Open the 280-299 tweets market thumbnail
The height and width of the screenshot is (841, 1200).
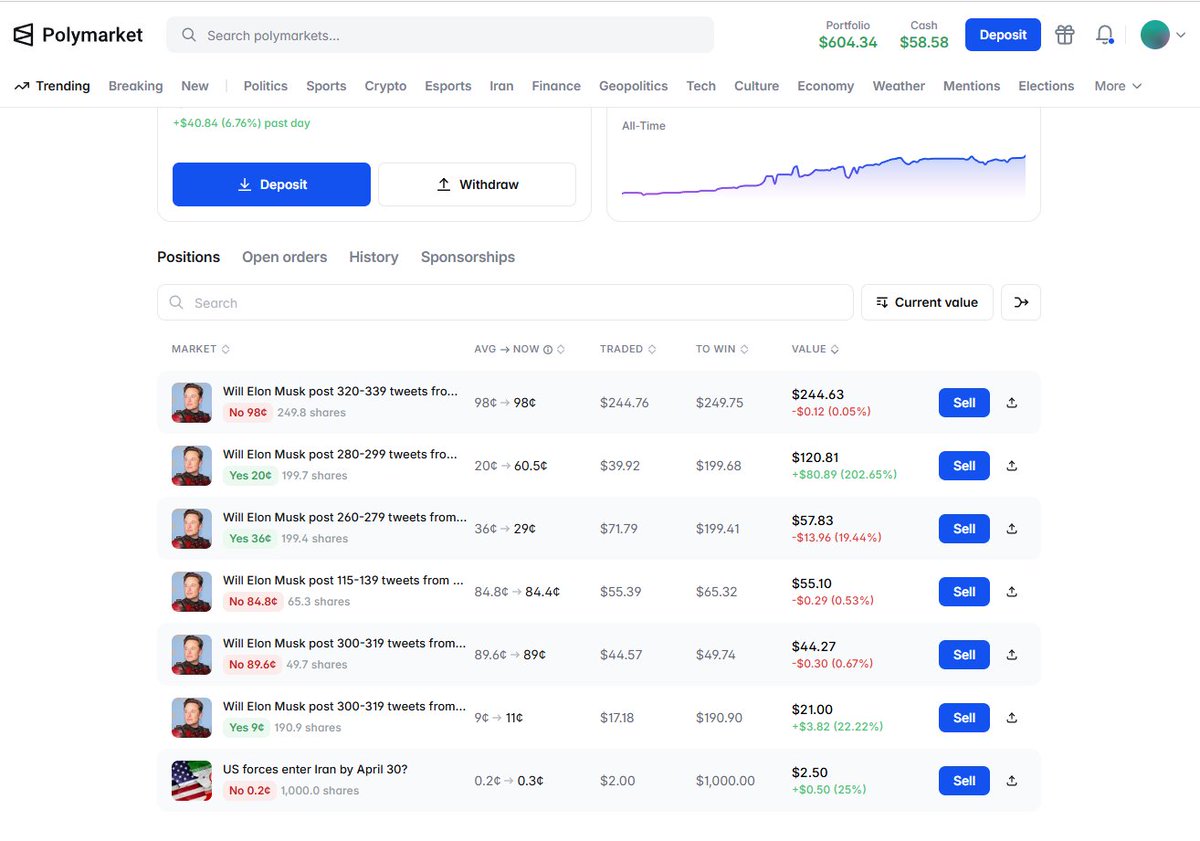pyautogui.click(x=192, y=466)
